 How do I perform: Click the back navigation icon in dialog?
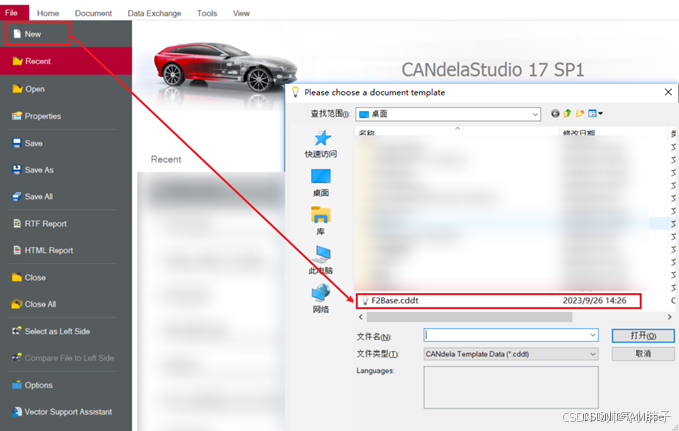coord(555,113)
